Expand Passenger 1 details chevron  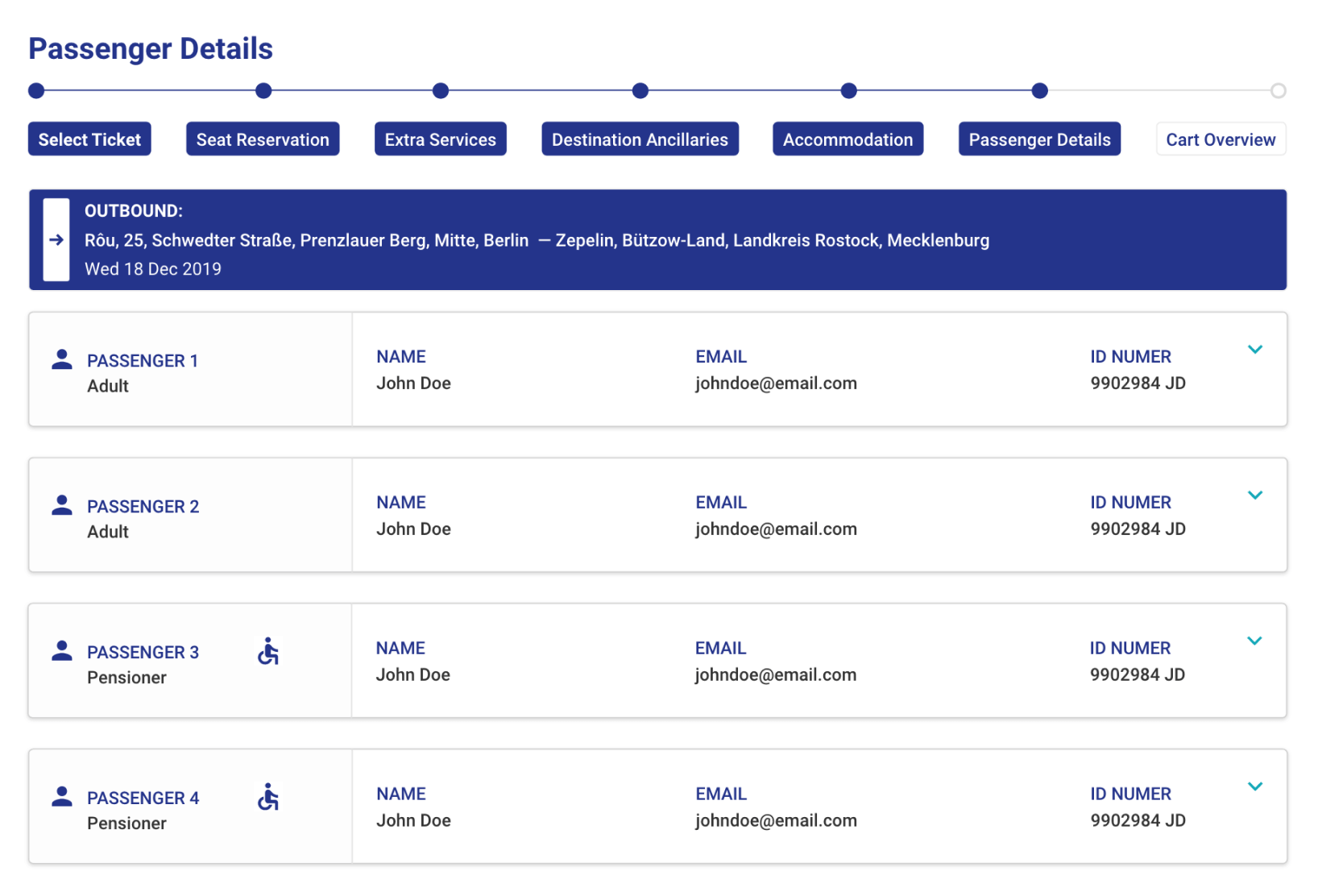click(1255, 350)
